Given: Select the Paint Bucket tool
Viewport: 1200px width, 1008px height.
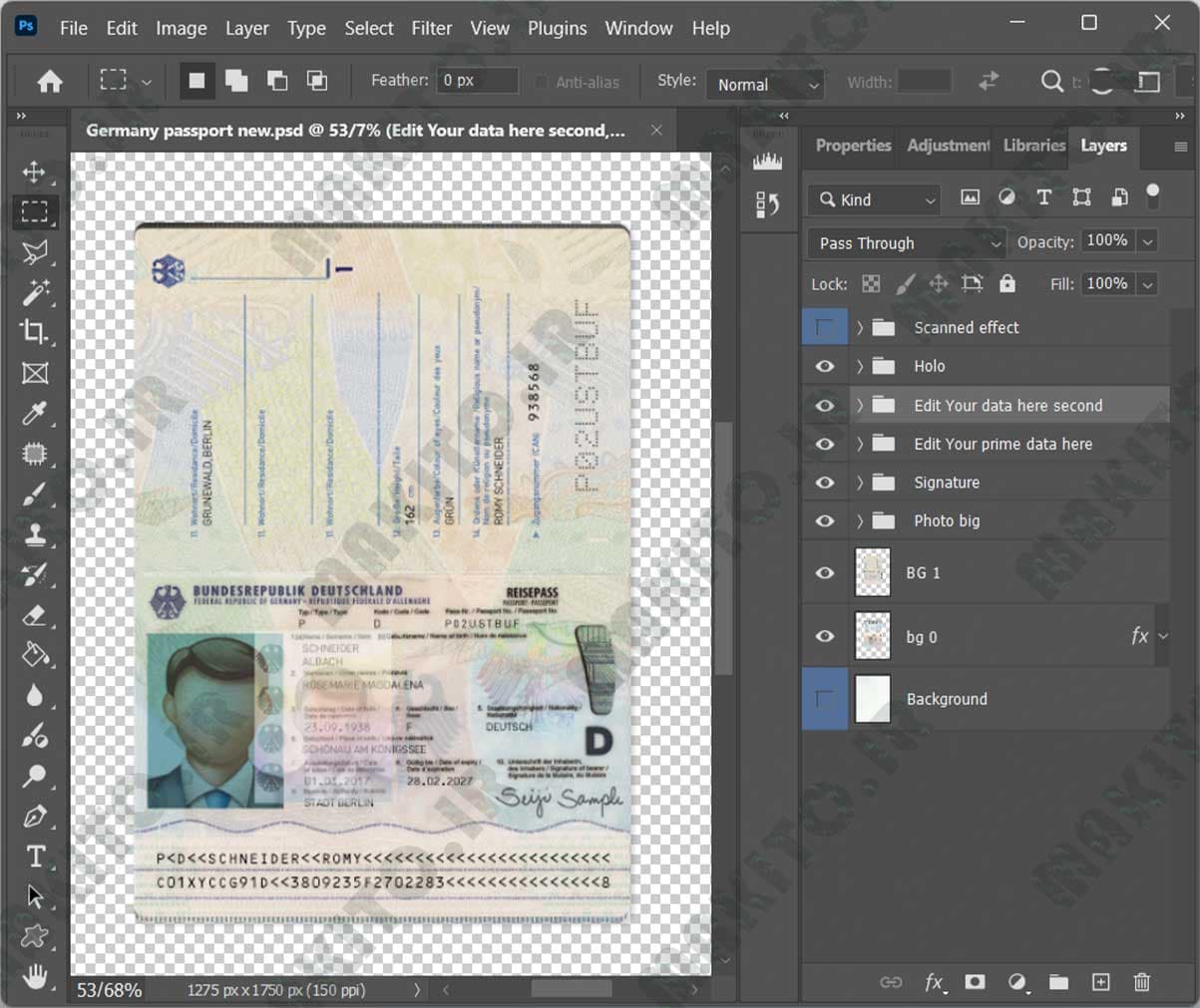Looking at the screenshot, I should point(35,655).
